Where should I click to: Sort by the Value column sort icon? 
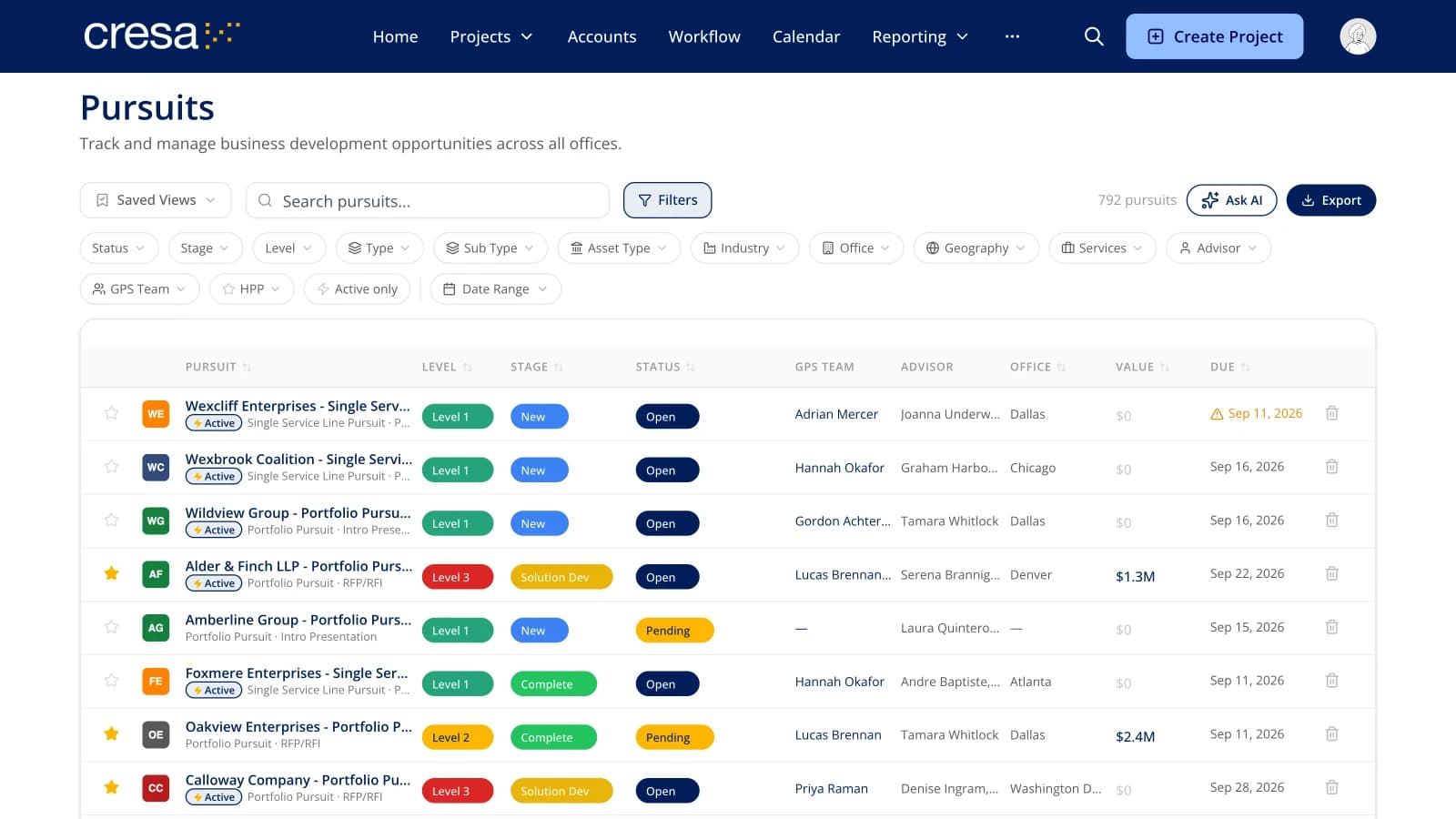1165,368
